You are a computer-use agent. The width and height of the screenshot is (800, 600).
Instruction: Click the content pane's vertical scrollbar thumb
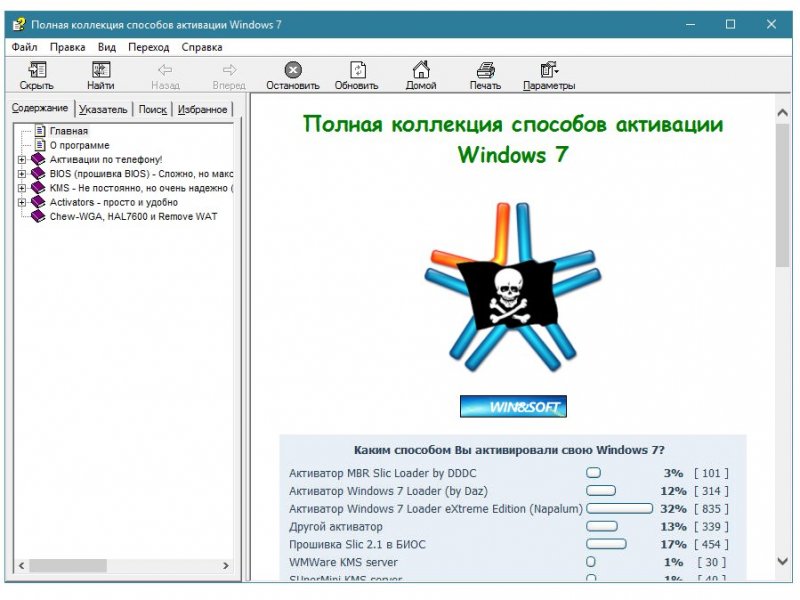click(x=783, y=195)
